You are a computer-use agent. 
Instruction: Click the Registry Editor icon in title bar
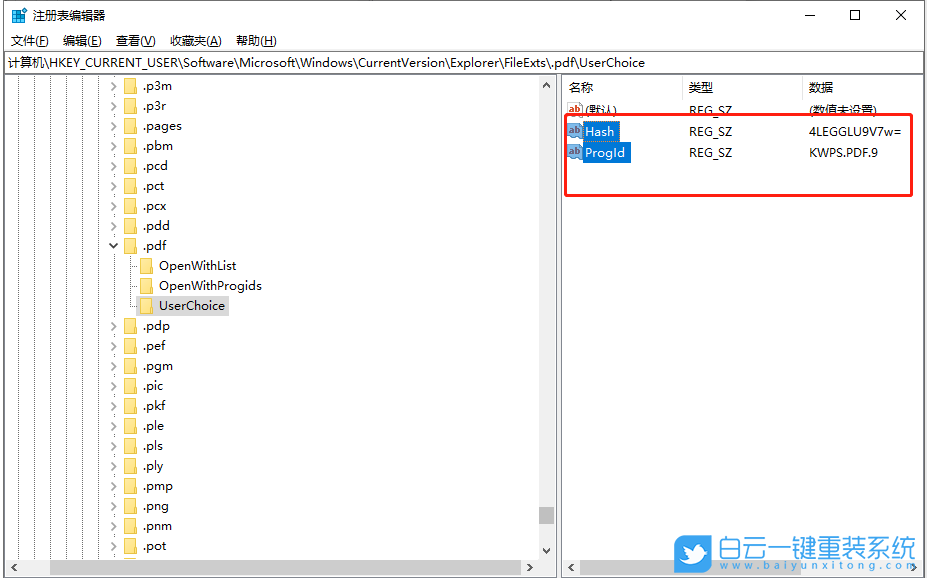tap(15, 15)
